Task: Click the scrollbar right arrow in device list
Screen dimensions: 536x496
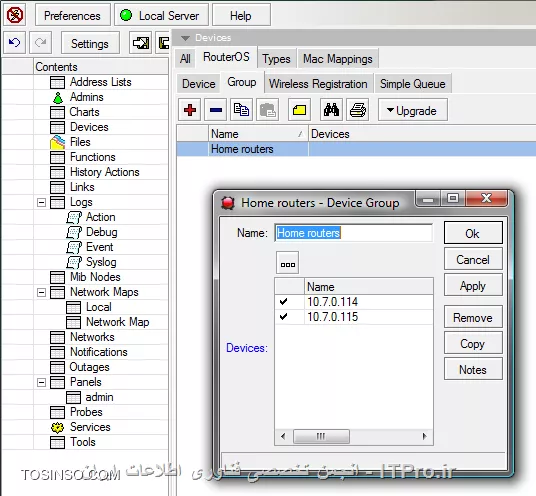Action: pos(425,437)
